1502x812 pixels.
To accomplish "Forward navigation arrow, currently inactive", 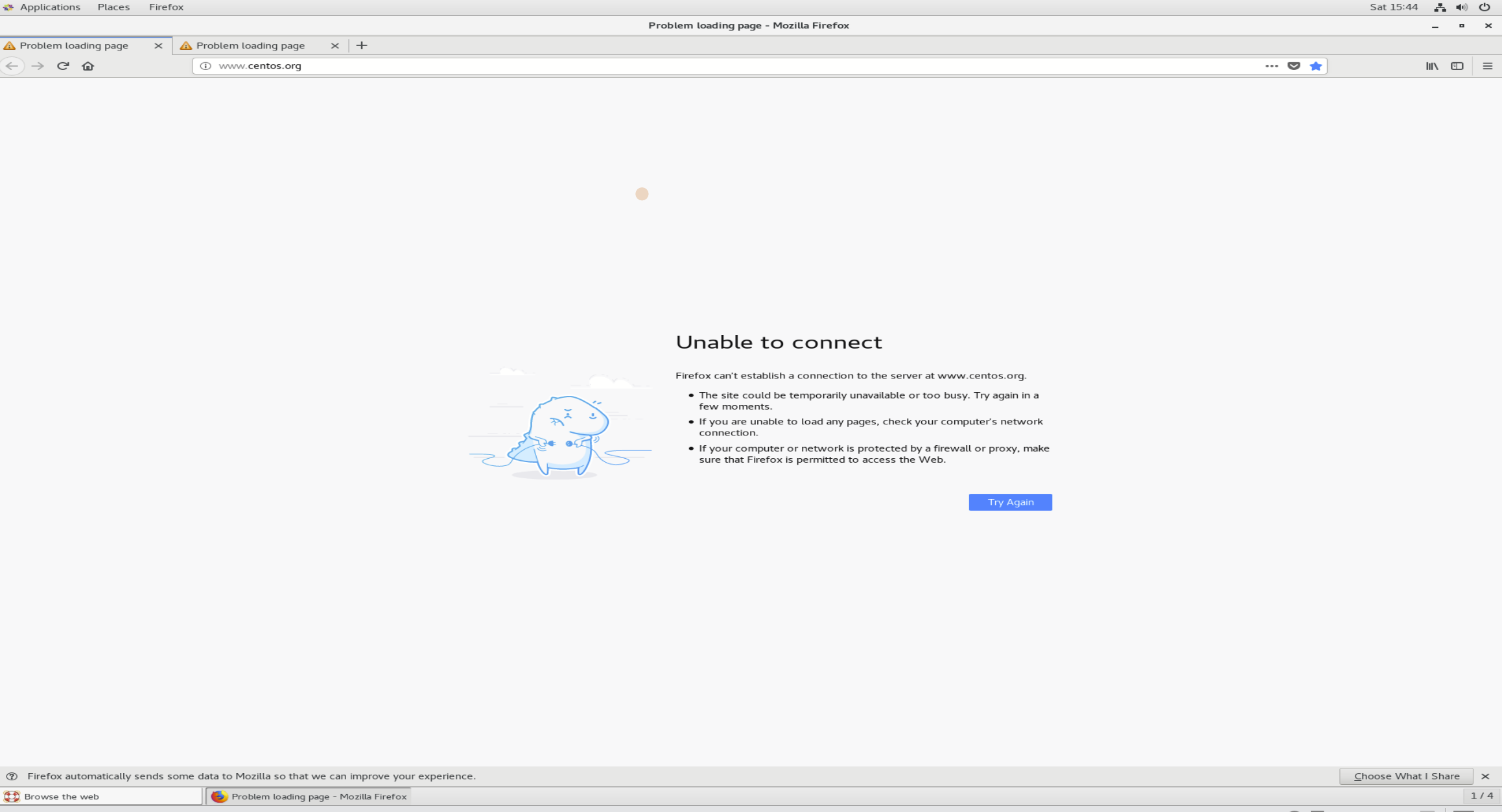I will pos(37,65).
